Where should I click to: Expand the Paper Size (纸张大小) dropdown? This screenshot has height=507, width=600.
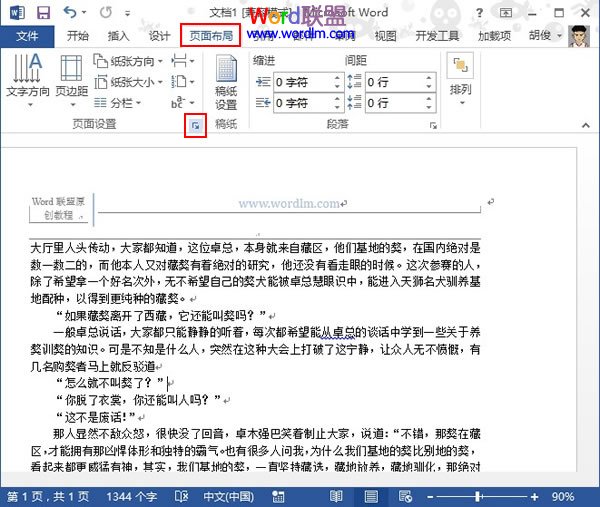130,81
